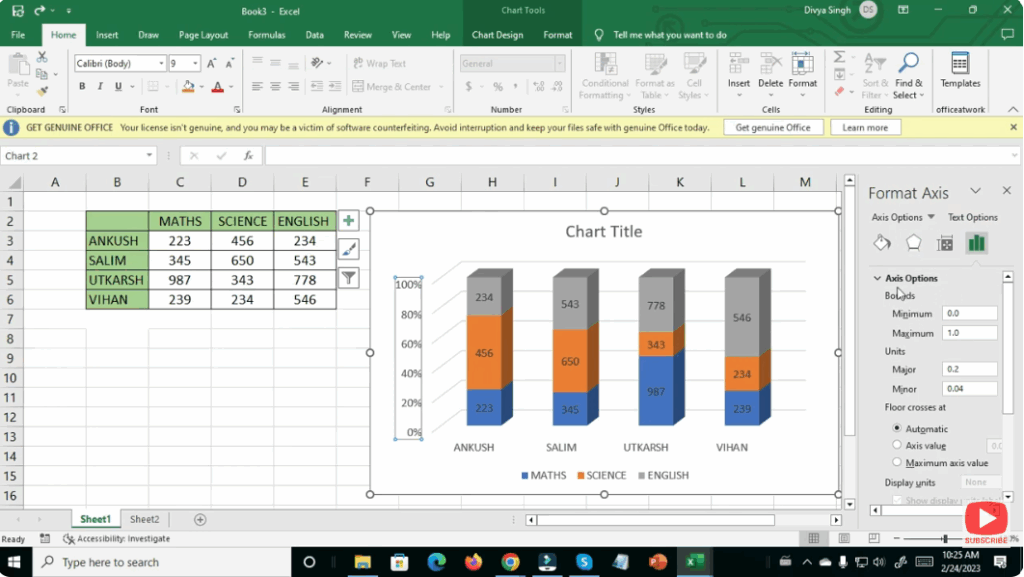The image size is (1024, 577).
Task: Expand the Name Box dropdown arrow
Action: tap(150, 156)
